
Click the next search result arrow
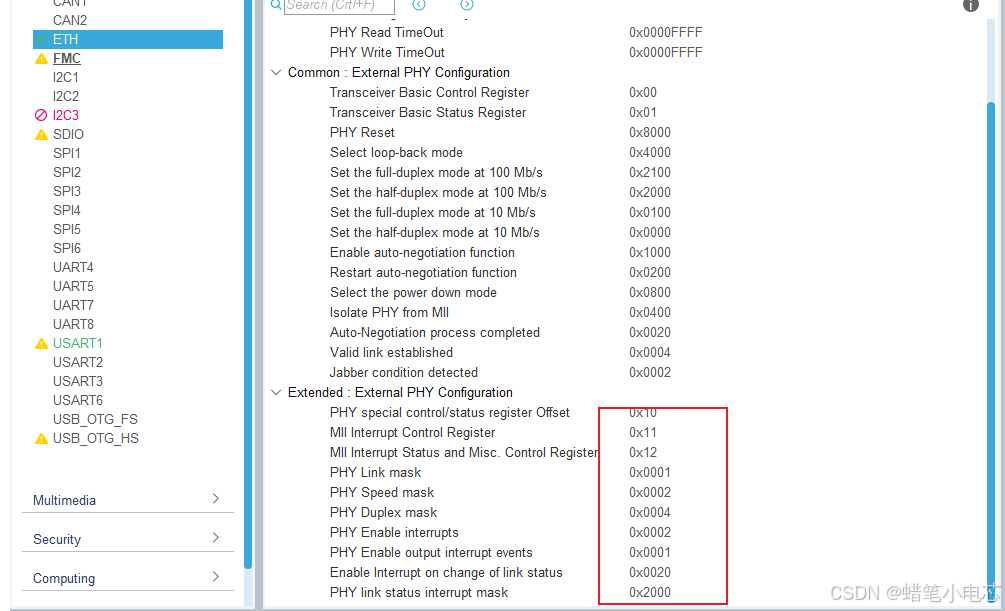click(466, 5)
